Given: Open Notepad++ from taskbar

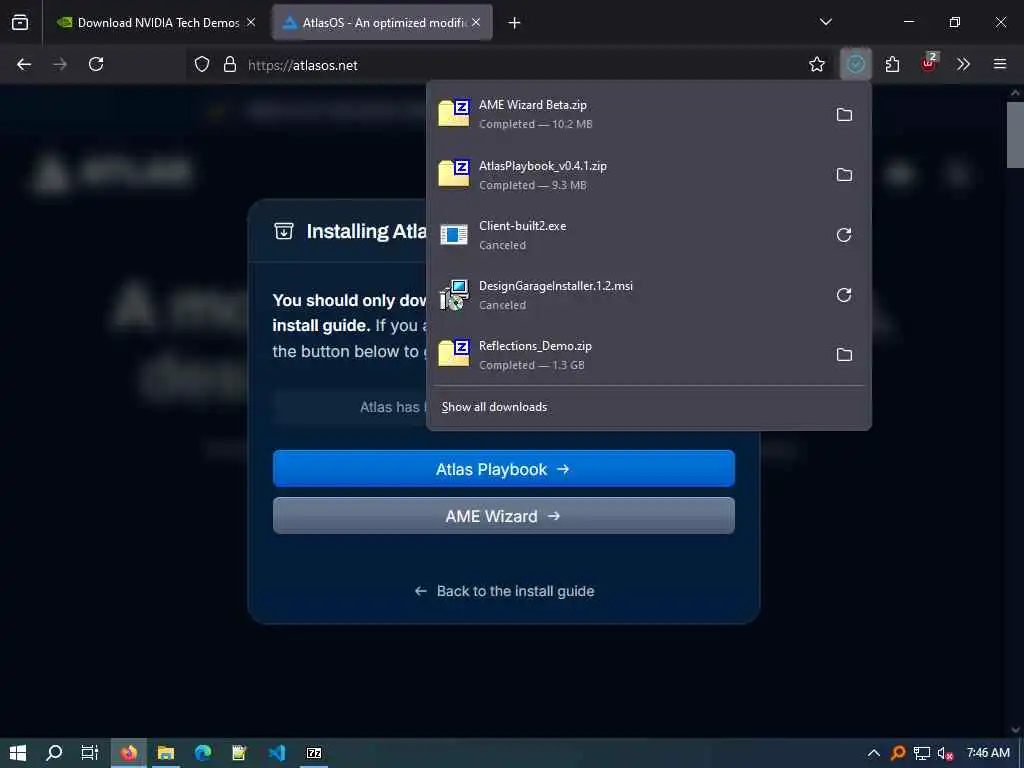Looking at the screenshot, I should 240,753.
